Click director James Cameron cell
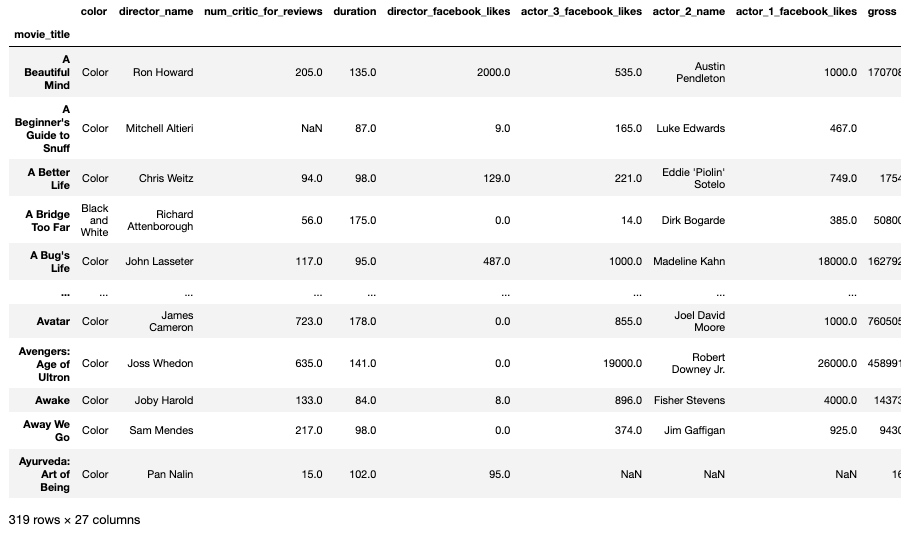 click(171, 321)
